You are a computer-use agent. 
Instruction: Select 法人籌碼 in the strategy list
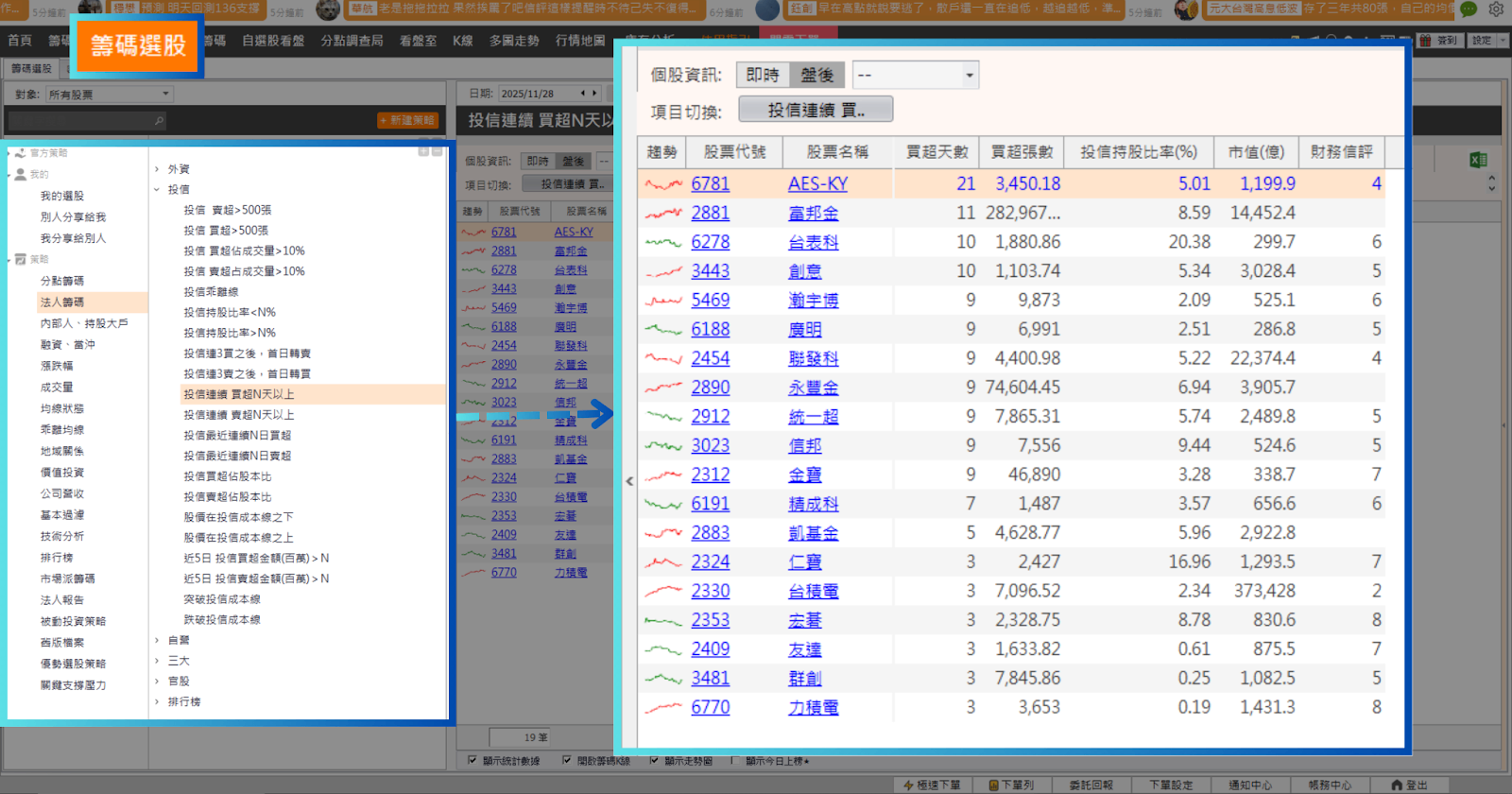coord(62,302)
